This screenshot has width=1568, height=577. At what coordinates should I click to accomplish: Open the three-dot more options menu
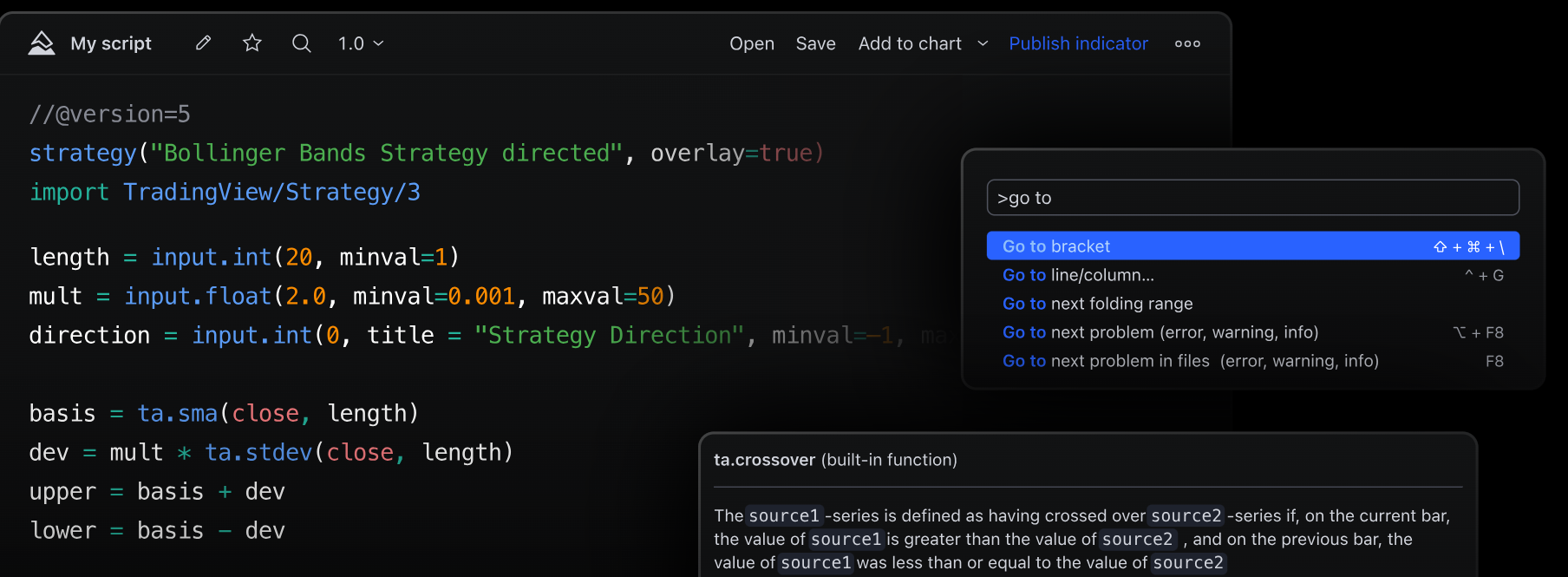coord(1187,43)
